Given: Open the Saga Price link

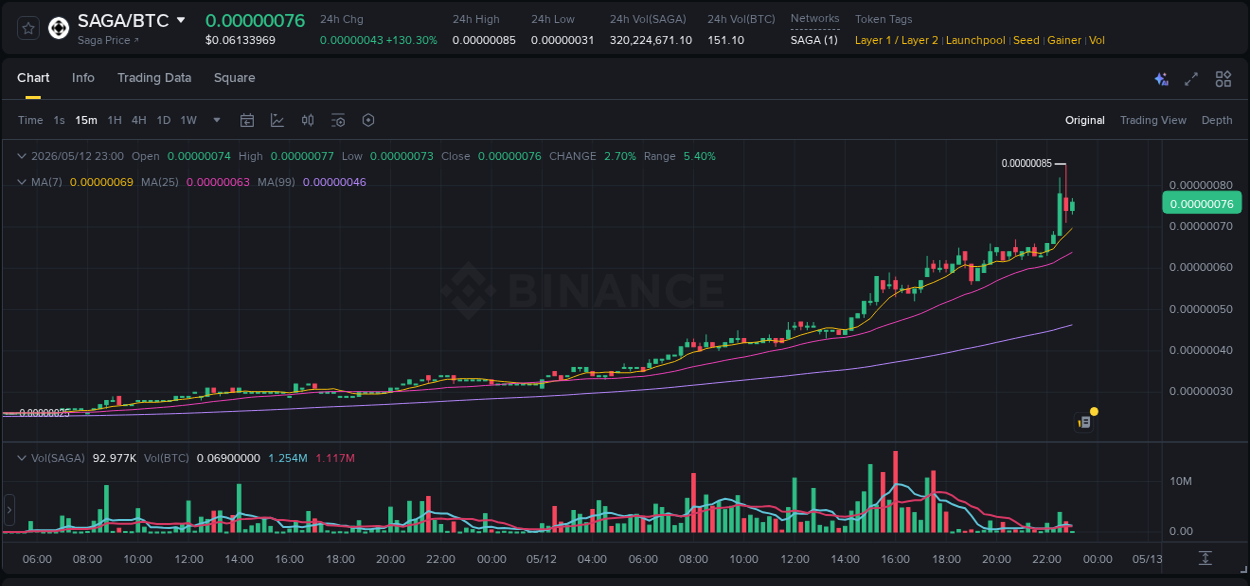Looking at the screenshot, I should [x=108, y=40].
